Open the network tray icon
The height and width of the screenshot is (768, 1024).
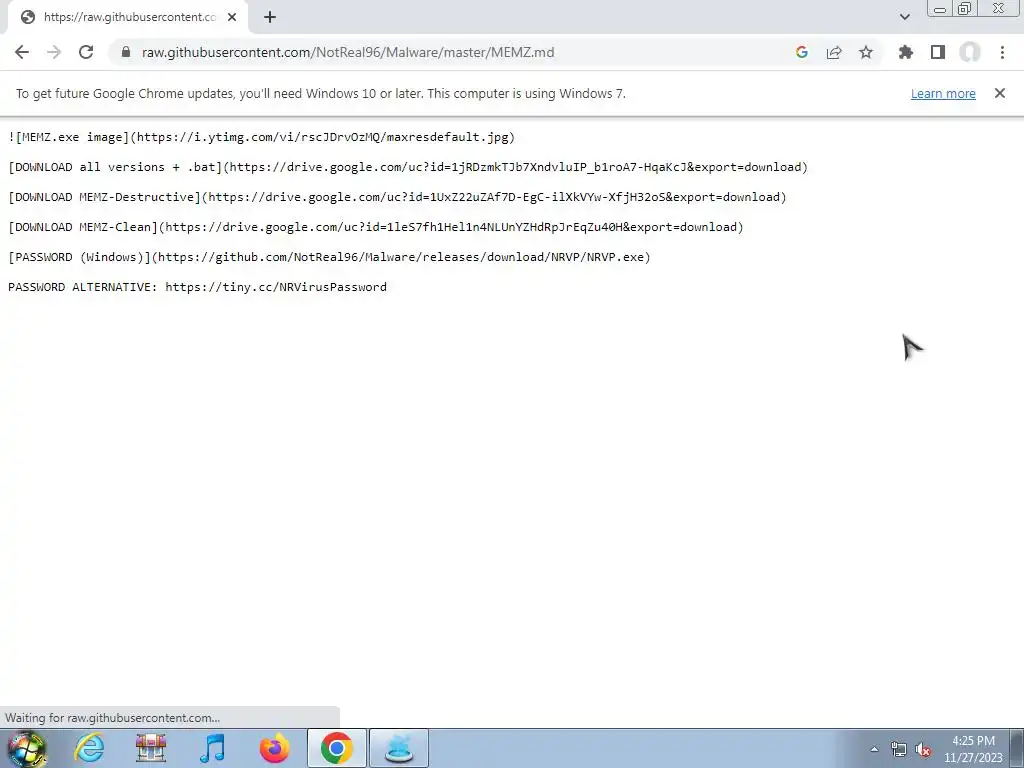(899, 750)
